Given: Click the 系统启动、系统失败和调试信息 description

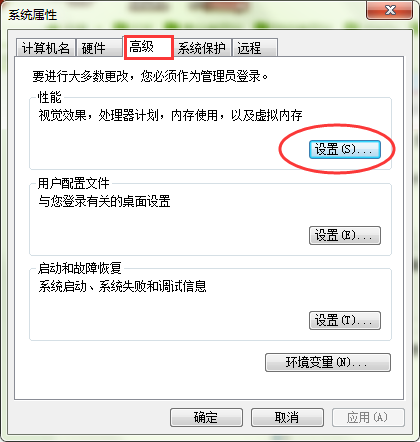Looking at the screenshot, I should click(x=122, y=286).
